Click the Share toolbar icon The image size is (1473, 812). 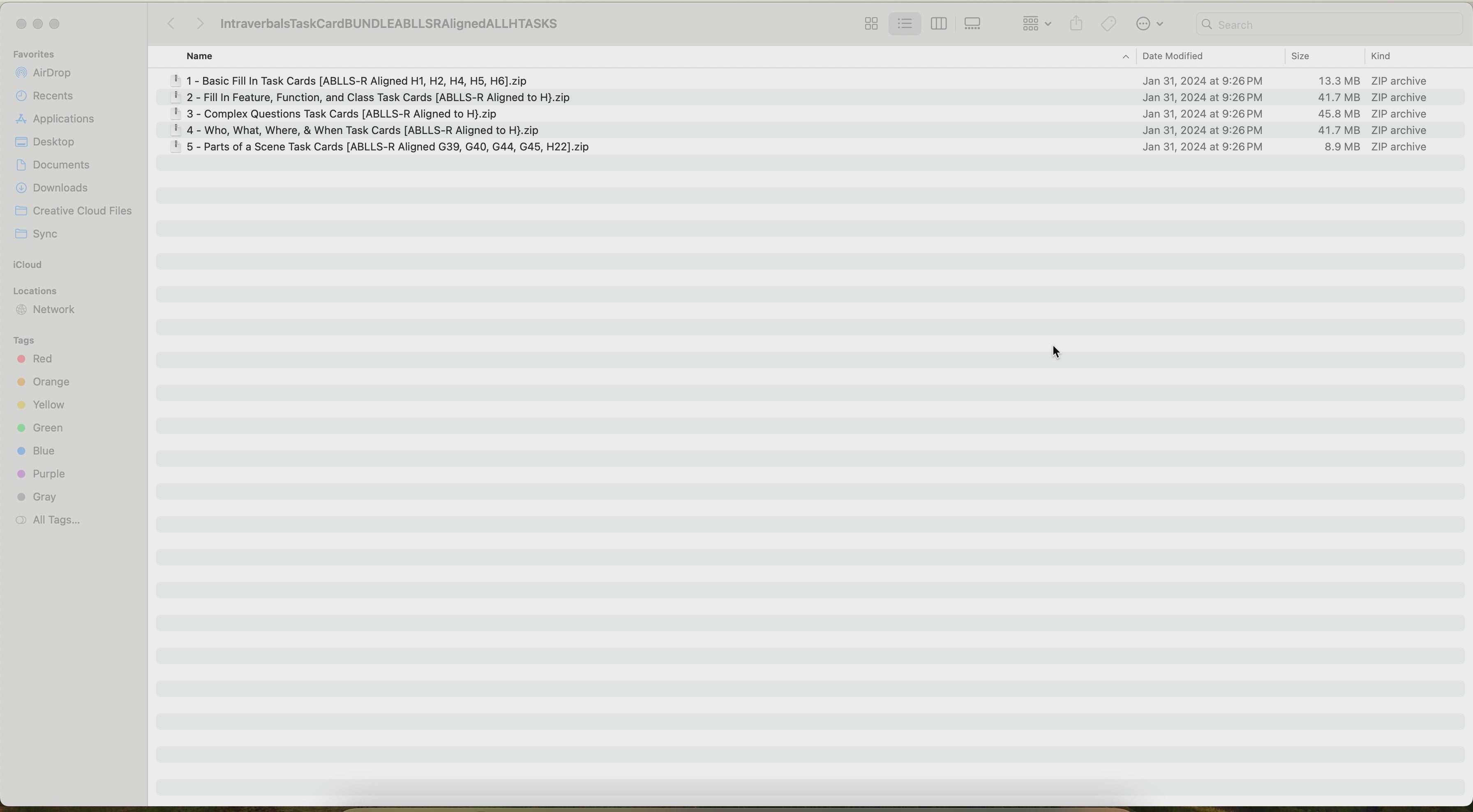1076,24
